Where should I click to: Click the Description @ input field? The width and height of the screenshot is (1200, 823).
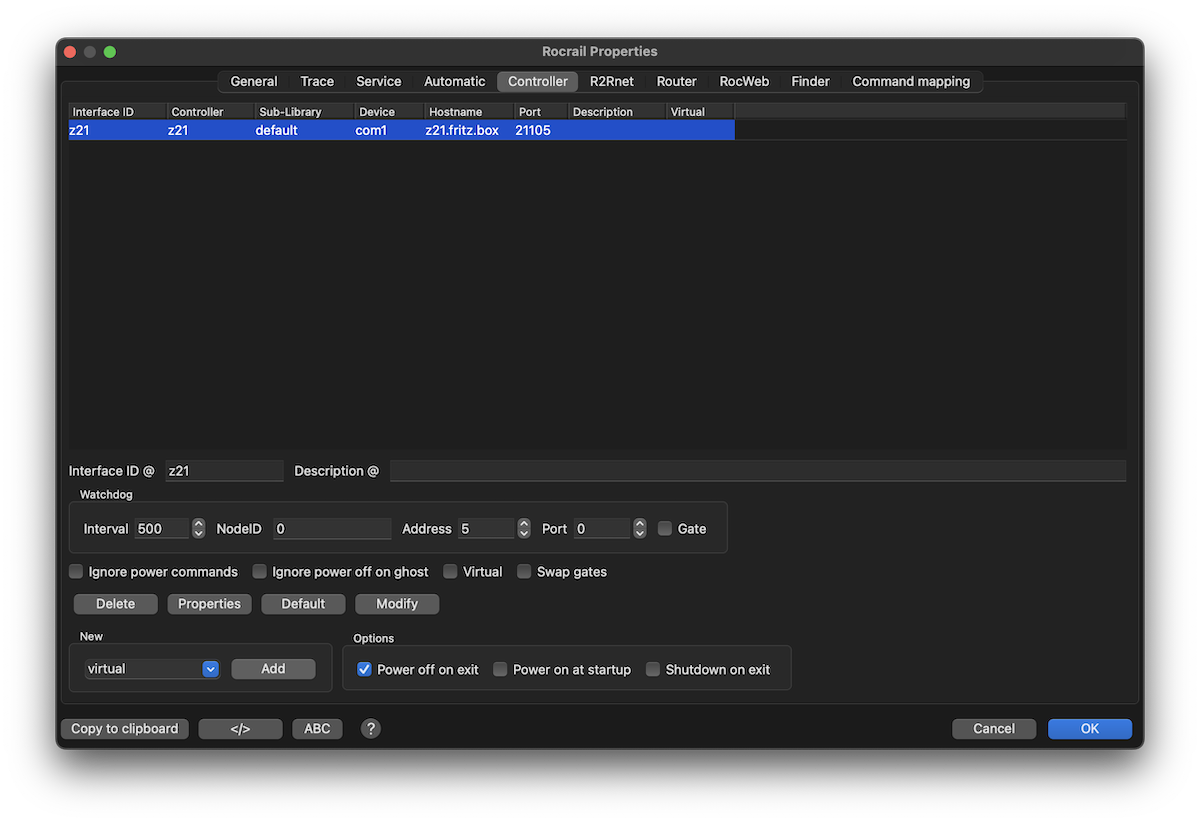(757, 471)
